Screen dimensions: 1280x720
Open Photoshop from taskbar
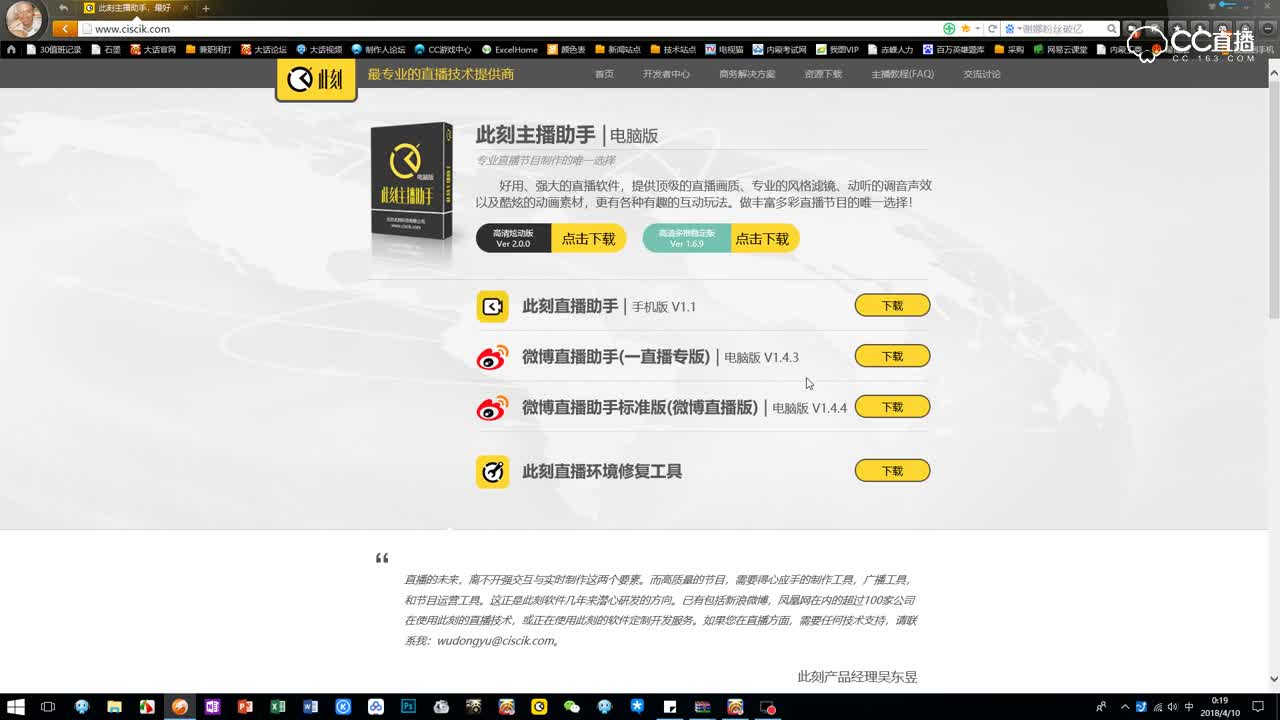[x=408, y=707]
